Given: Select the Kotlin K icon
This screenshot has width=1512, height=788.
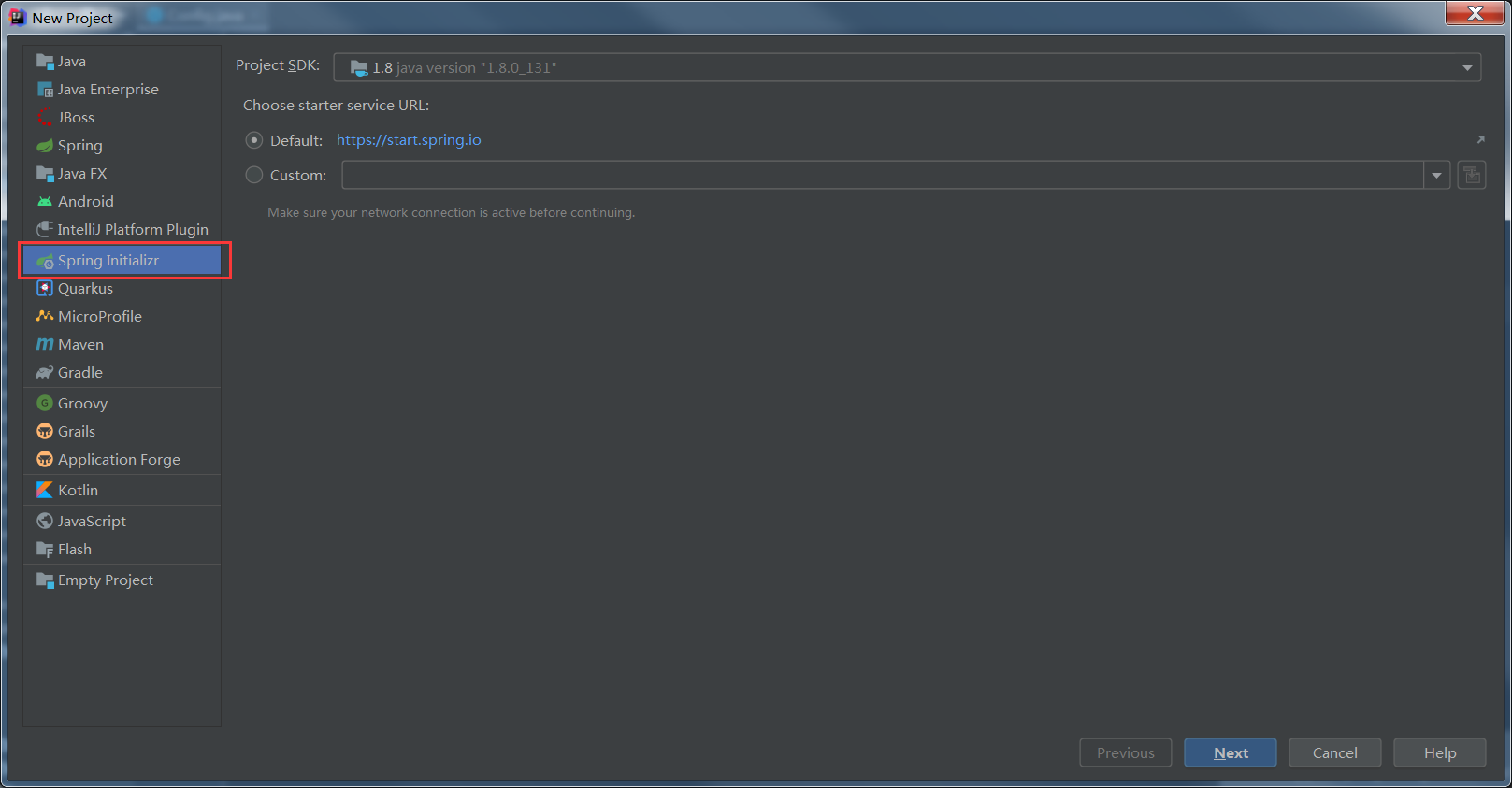Looking at the screenshot, I should 45,491.
